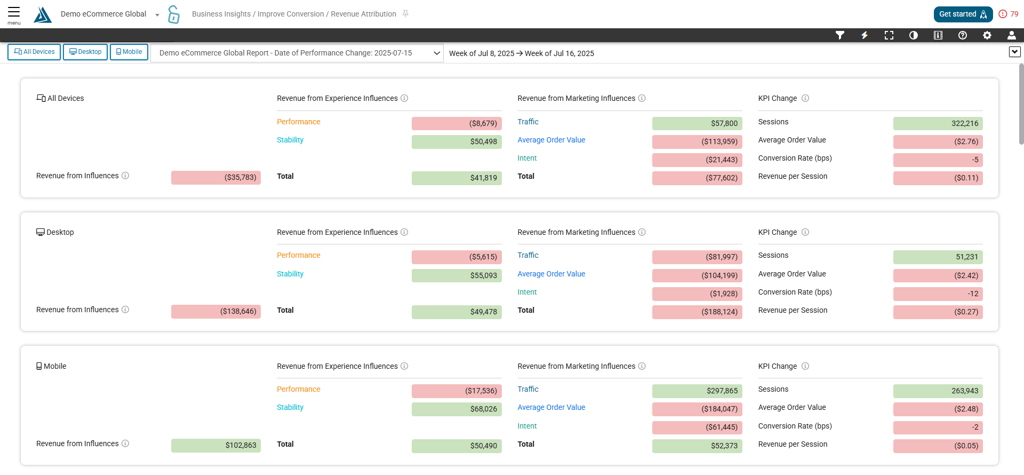Open settings with the gear icon
Viewport: 1024px width, 475px height.
pyautogui.click(x=987, y=35)
